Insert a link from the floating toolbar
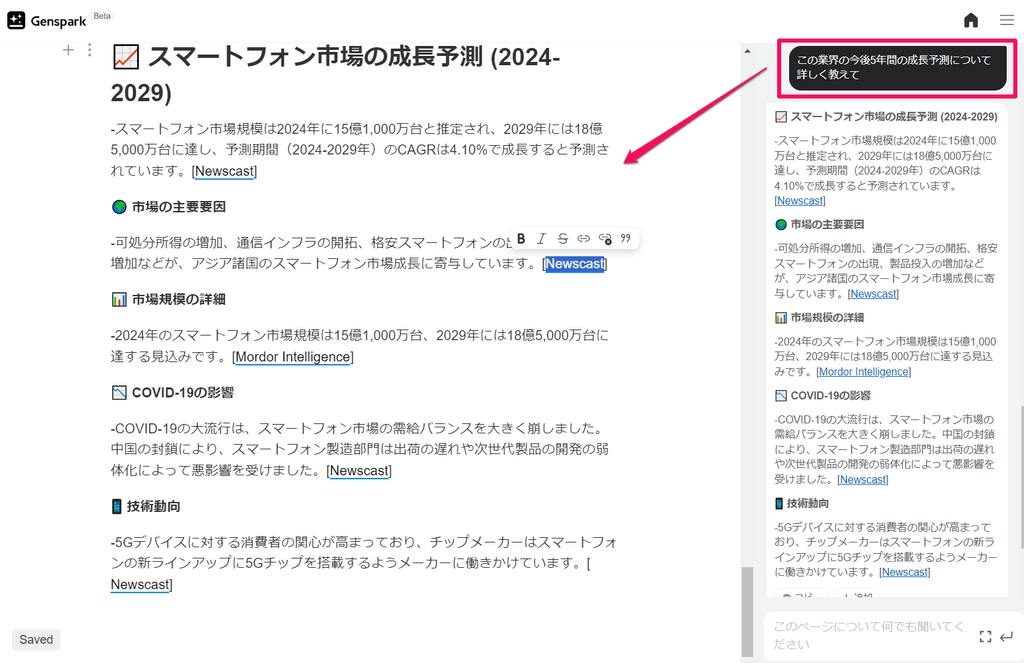The image size is (1024, 663). tap(583, 238)
